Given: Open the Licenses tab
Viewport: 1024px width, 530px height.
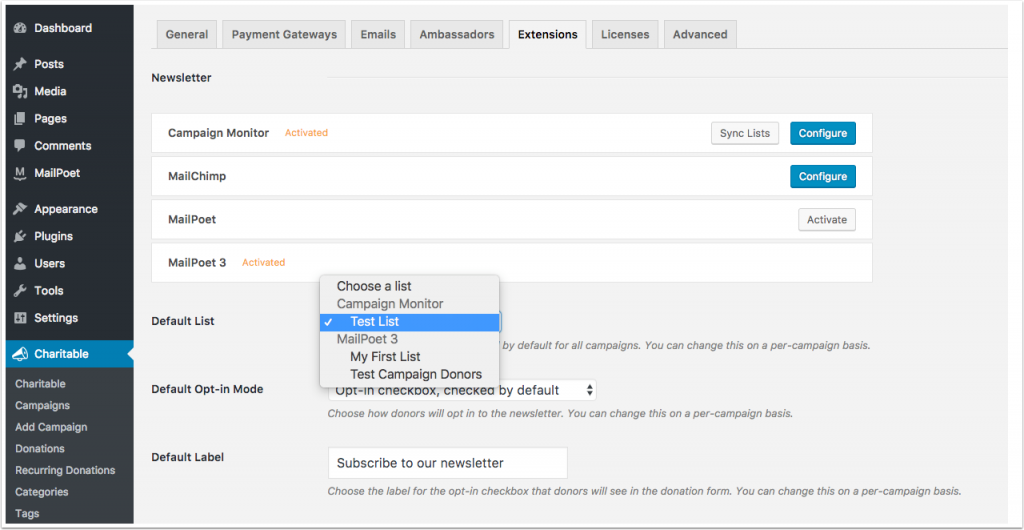Looking at the screenshot, I should 625,35.
